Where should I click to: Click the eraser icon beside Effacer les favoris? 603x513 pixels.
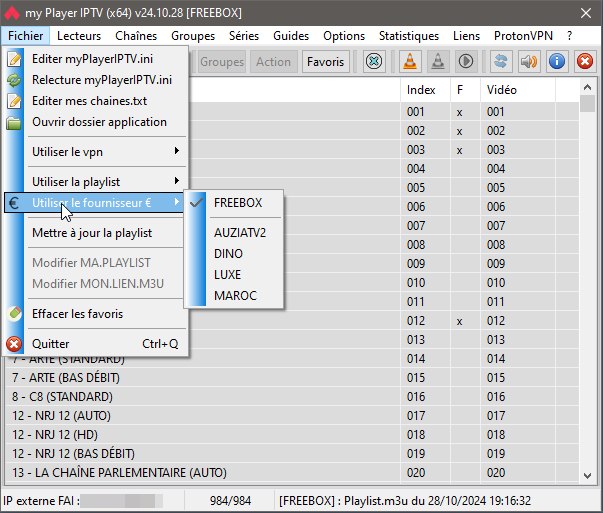(15, 314)
